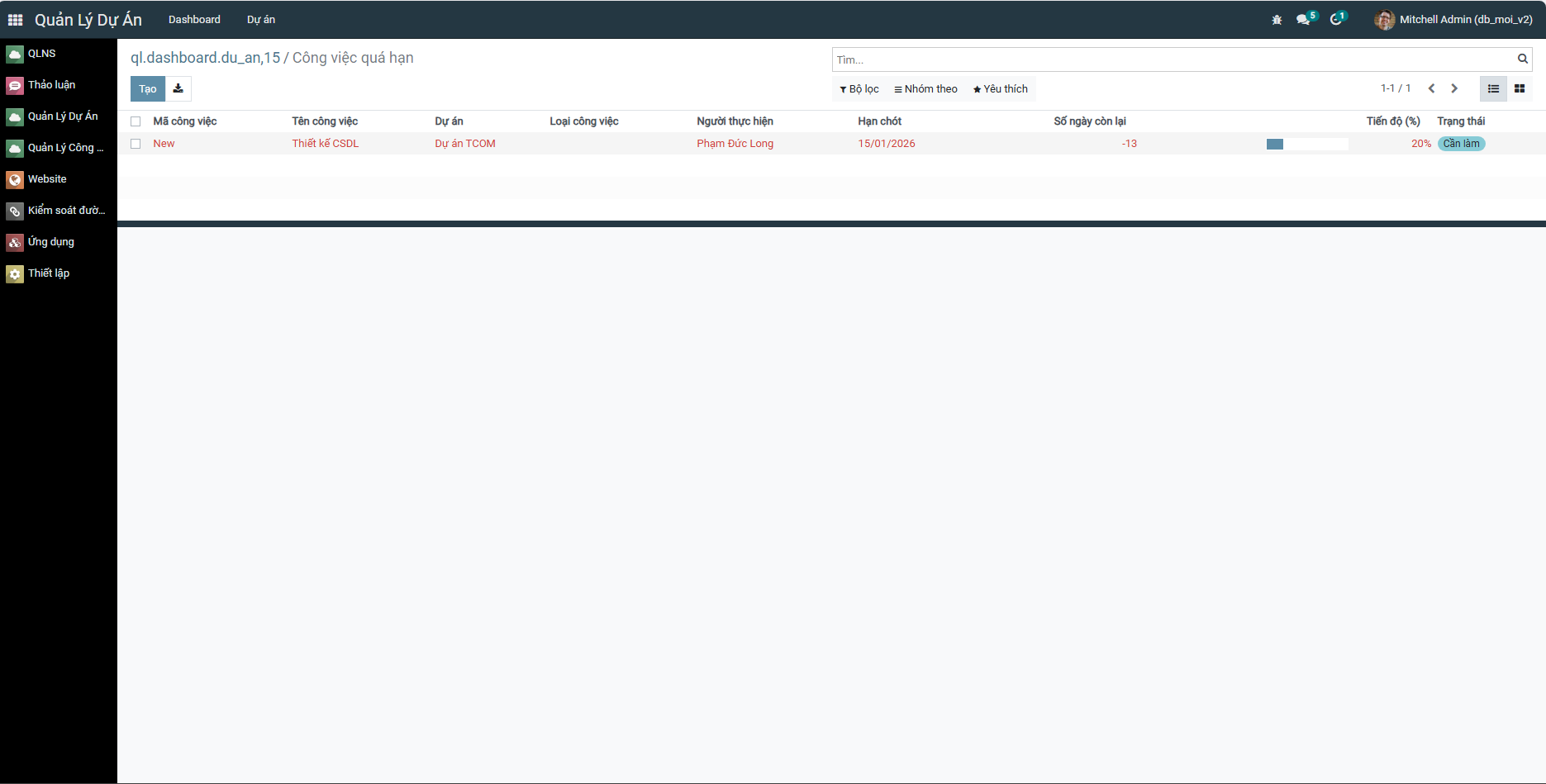Select Thảo luận in the sidebar
Screen dimensions: 1546x784
[51, 85]
